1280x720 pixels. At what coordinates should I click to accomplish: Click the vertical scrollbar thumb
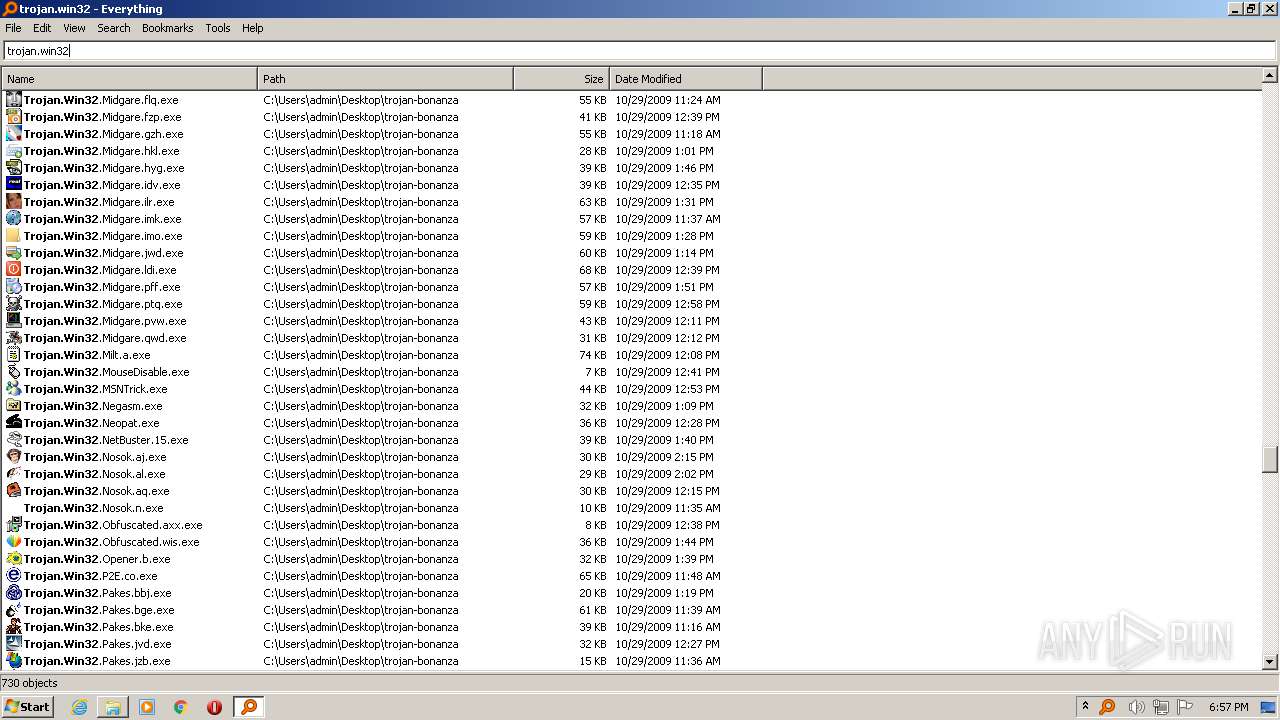pyautogui.click(x=1270, y=459)
